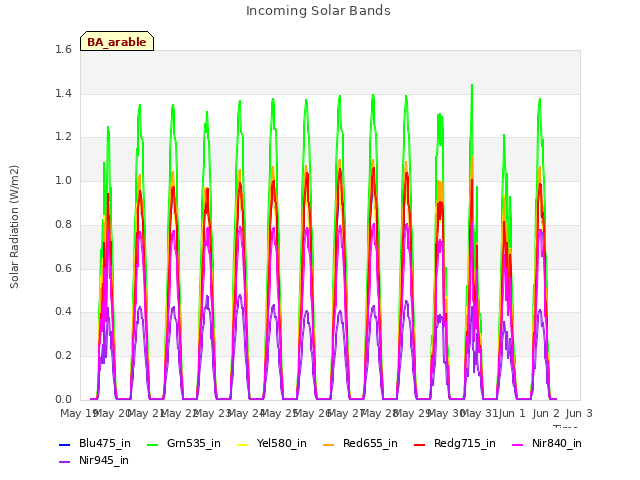
Task: Click the 1.2 y-axis tick label
Action: click(63, 137)
